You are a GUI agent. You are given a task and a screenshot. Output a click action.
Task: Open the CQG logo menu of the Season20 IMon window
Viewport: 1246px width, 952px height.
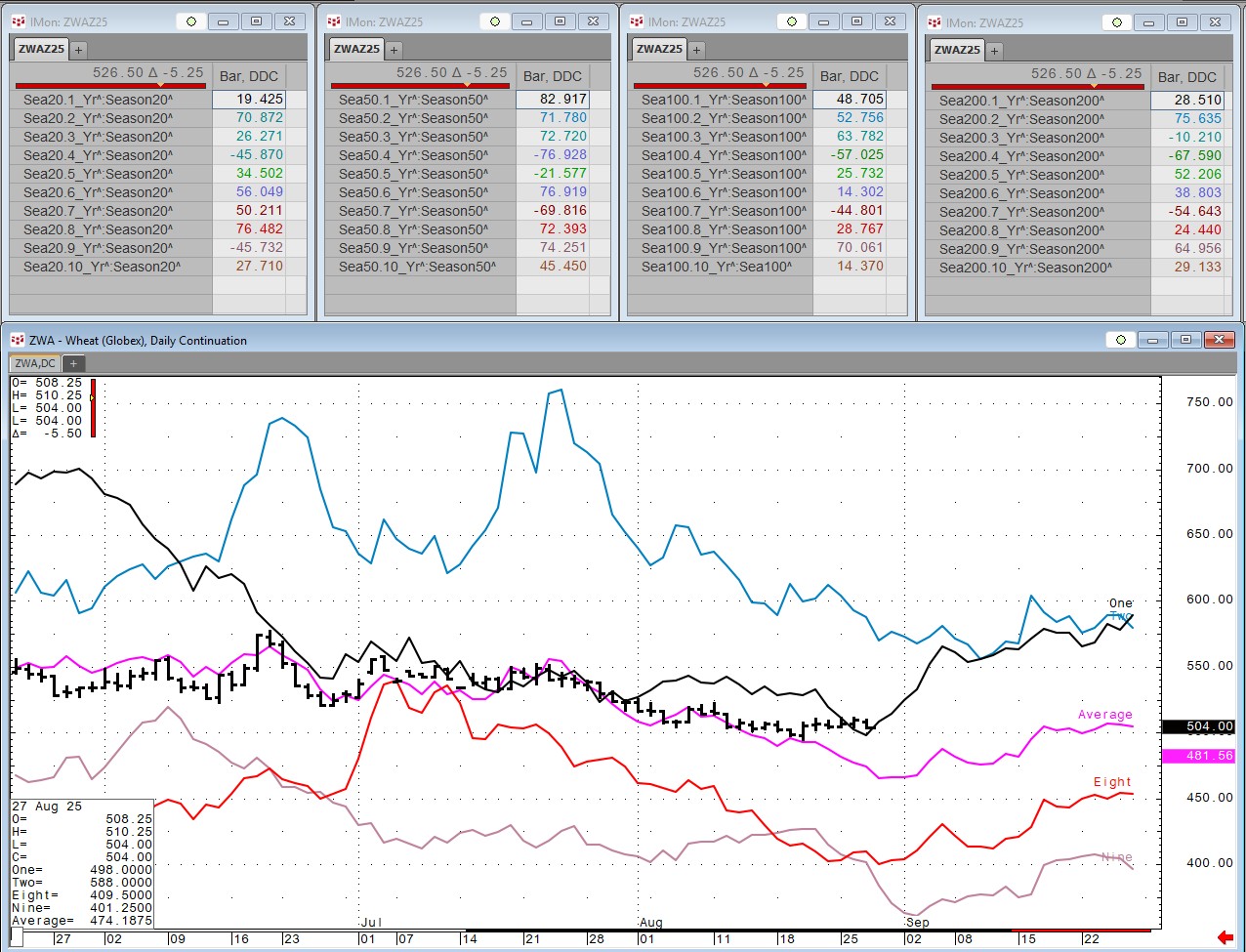[19, 21]
